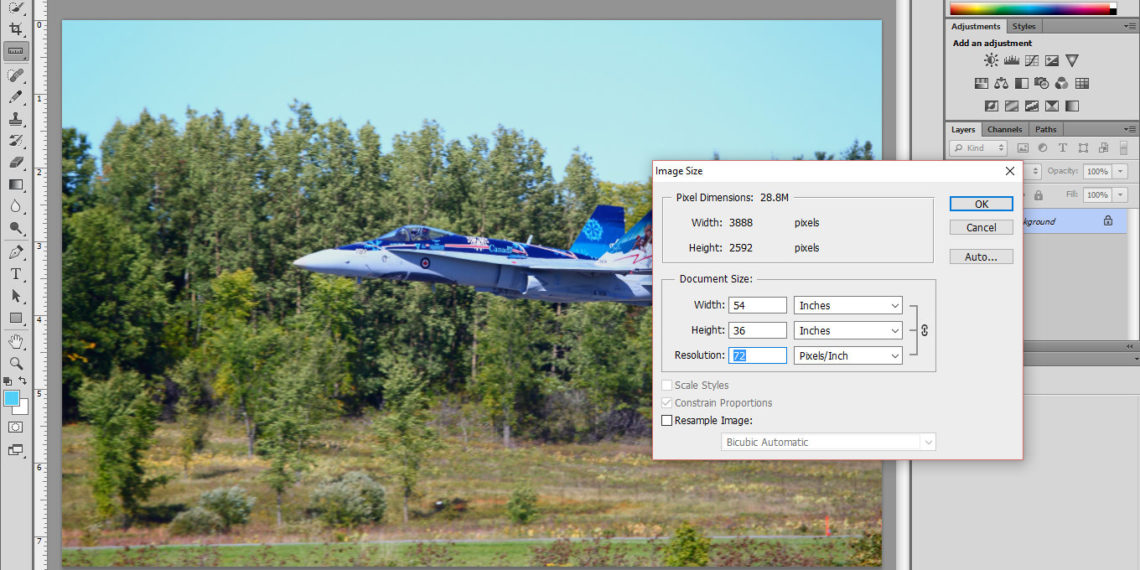The height and width of the screenshot is (570, 1140).
Task: Add a Photo Filter adjustment
Action: pyautogui.click(x=1041, y=83)
